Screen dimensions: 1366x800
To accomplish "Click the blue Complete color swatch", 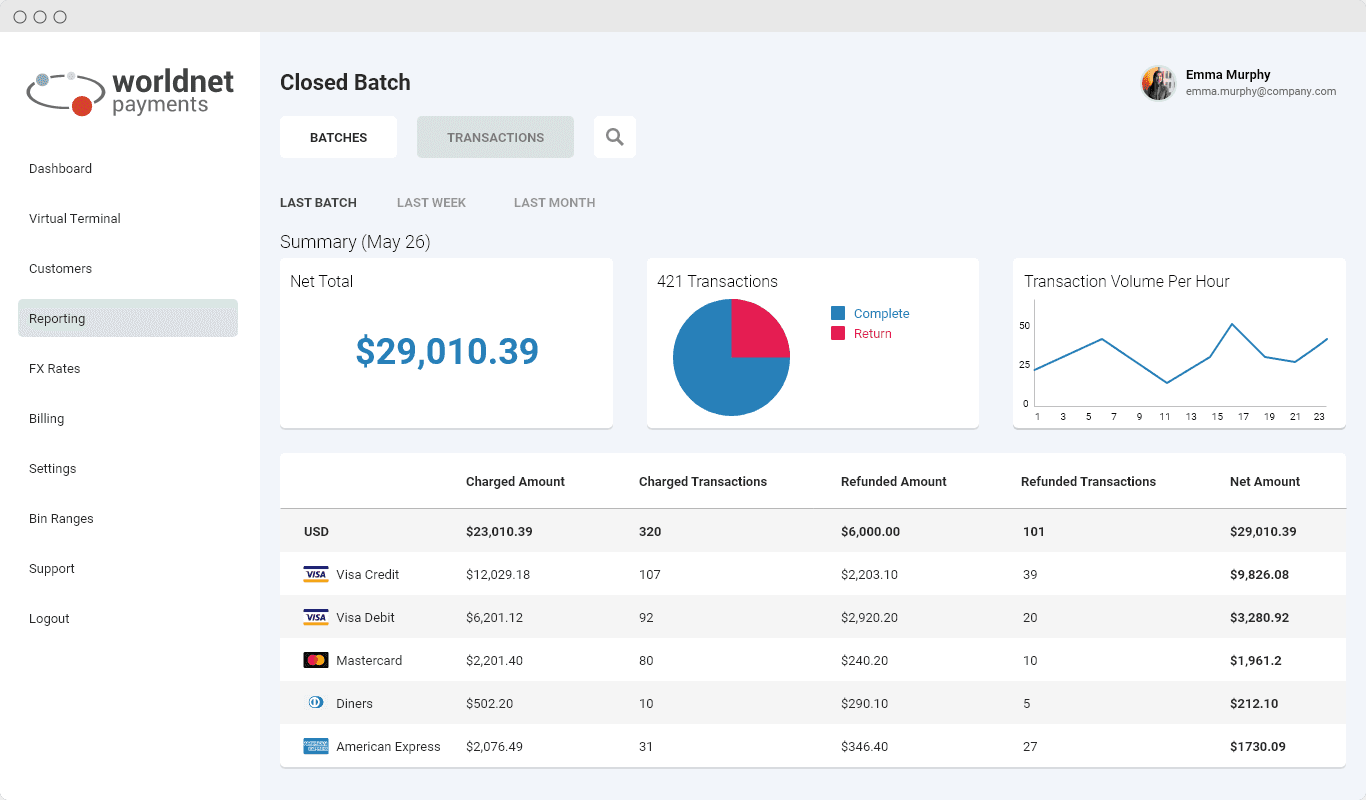I will [x=837, y=313].
